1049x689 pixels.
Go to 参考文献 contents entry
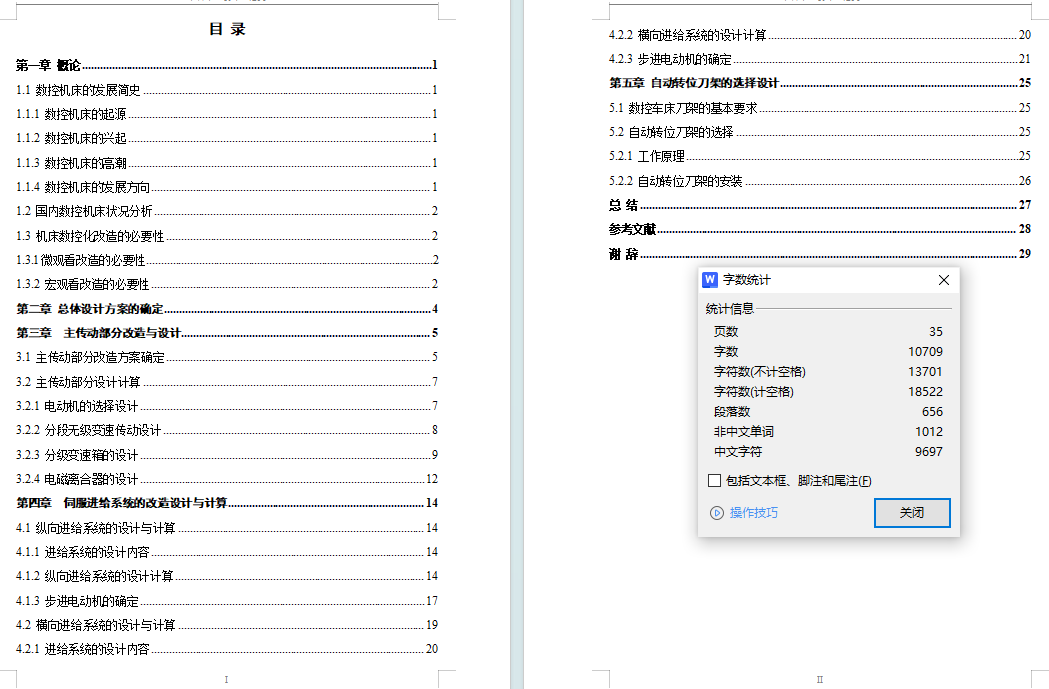click(632, 229)
